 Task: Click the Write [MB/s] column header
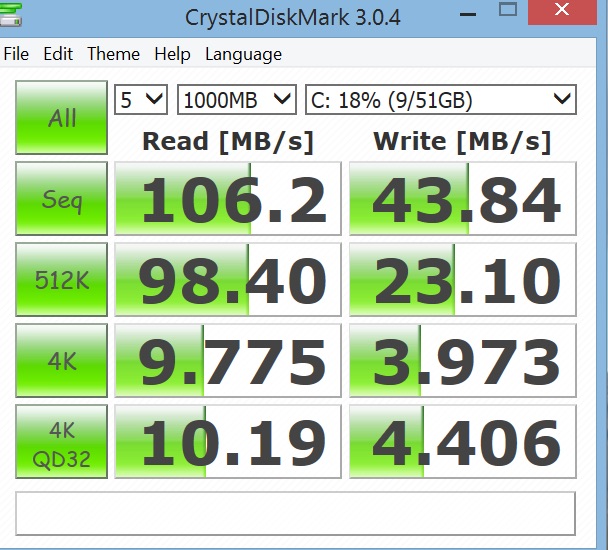tap(462, 141)
